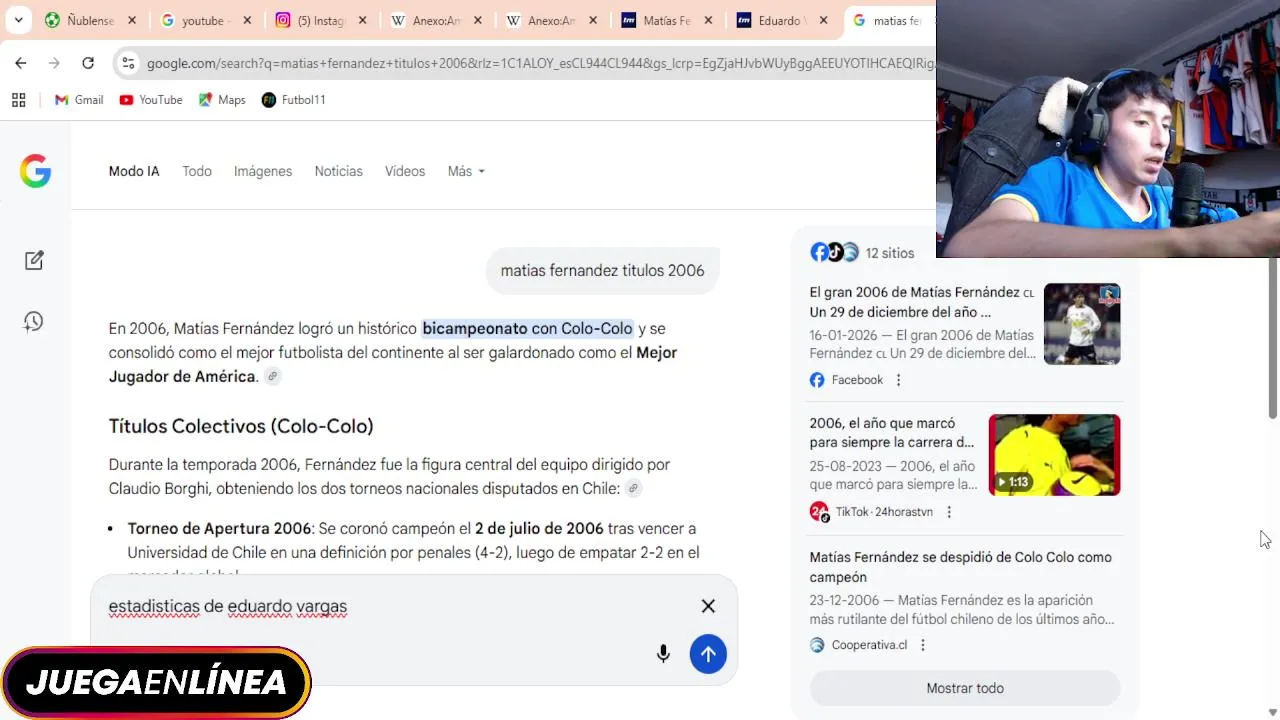The width and height of the screenshot is (1280, 720).
Task: Close the first Wikipedia Anexo tab
Action: coord(478,20)
